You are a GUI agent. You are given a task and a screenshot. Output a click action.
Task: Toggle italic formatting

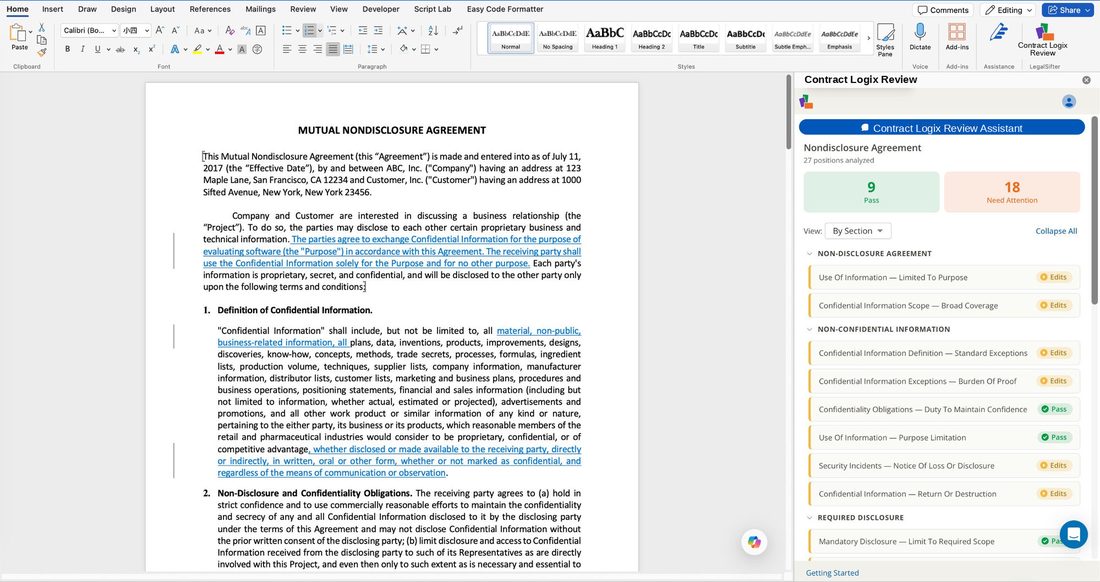(82, 49)
